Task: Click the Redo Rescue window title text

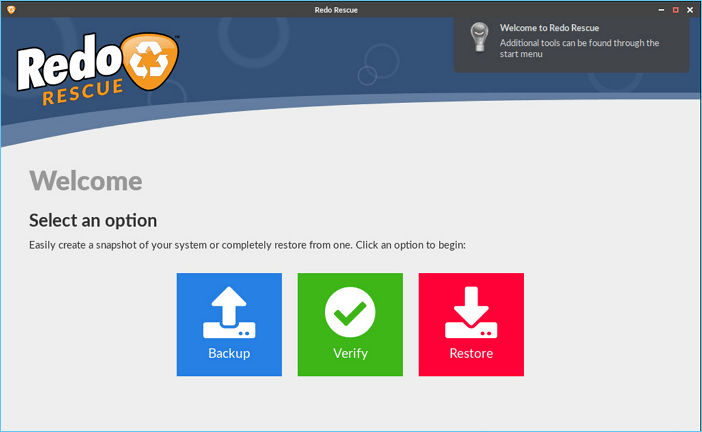Action: 336,10
